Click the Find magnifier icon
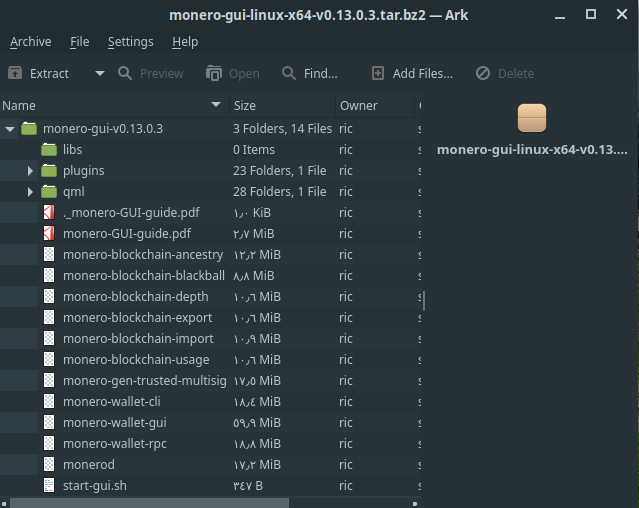The width and height of the screenshot is (639, 508). pos(289,73)
